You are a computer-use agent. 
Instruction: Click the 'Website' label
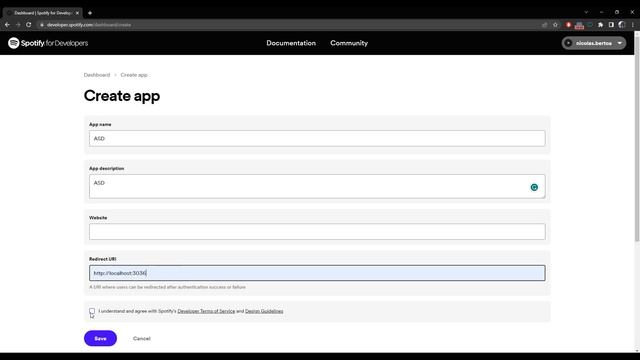[98, 218]
